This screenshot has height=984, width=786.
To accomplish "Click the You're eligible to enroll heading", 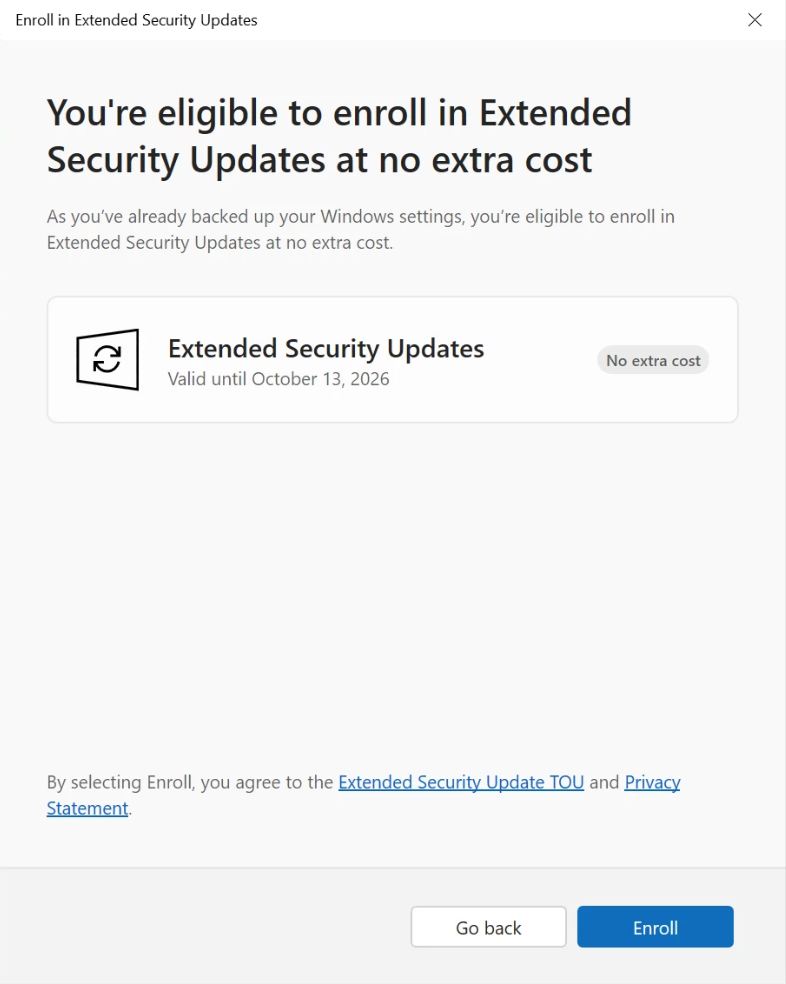I will pyautogui.click(x=338, y=136).
